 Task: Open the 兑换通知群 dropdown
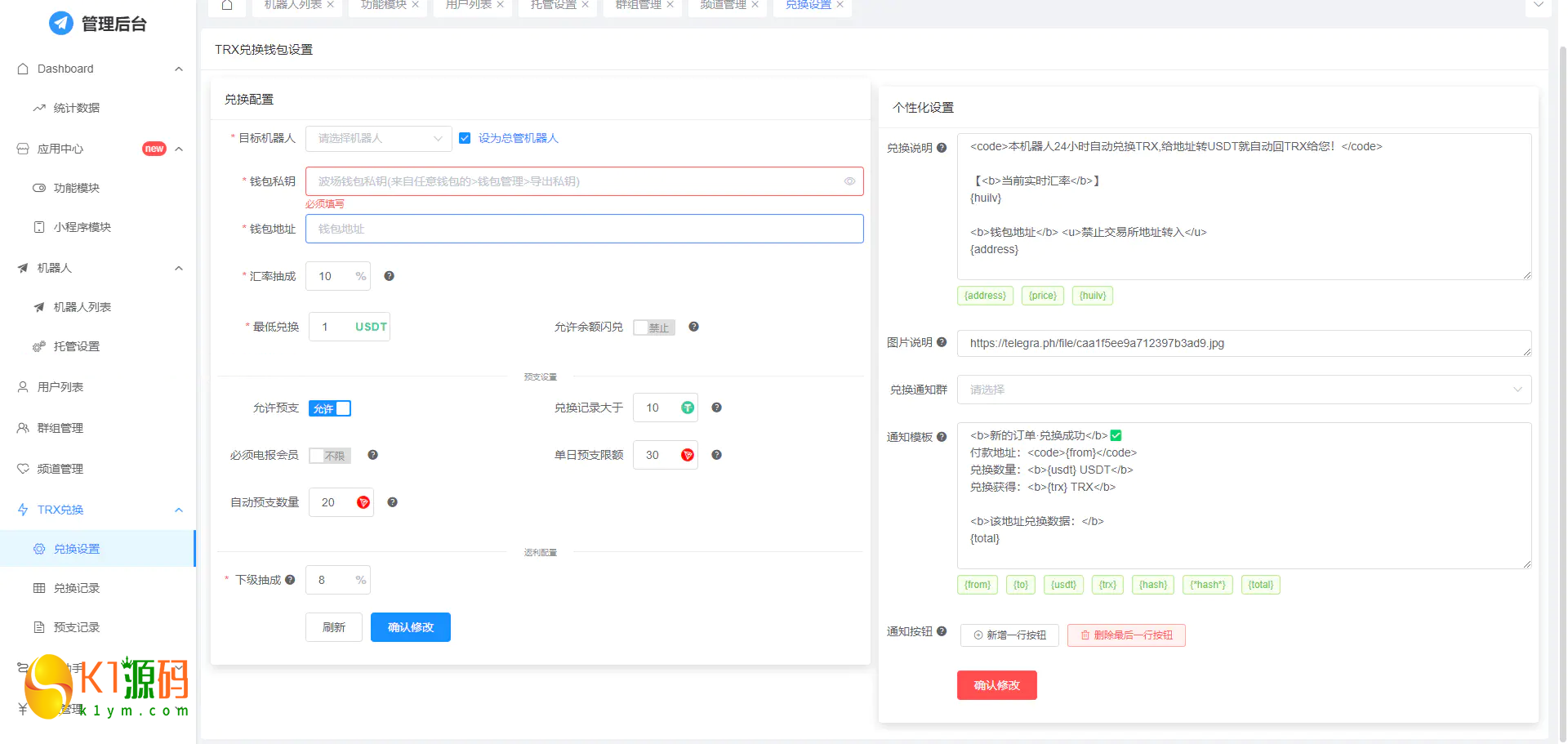click(1244, 390)
